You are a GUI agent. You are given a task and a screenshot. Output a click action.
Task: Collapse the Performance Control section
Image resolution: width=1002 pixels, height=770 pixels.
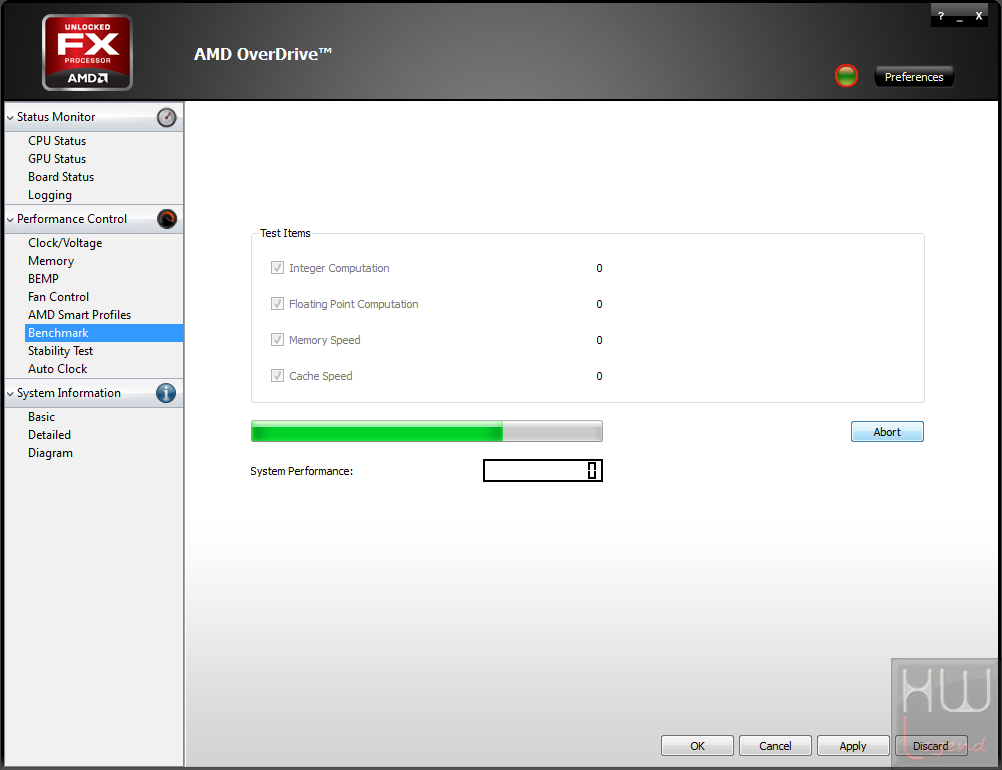[x=10, y=220]
